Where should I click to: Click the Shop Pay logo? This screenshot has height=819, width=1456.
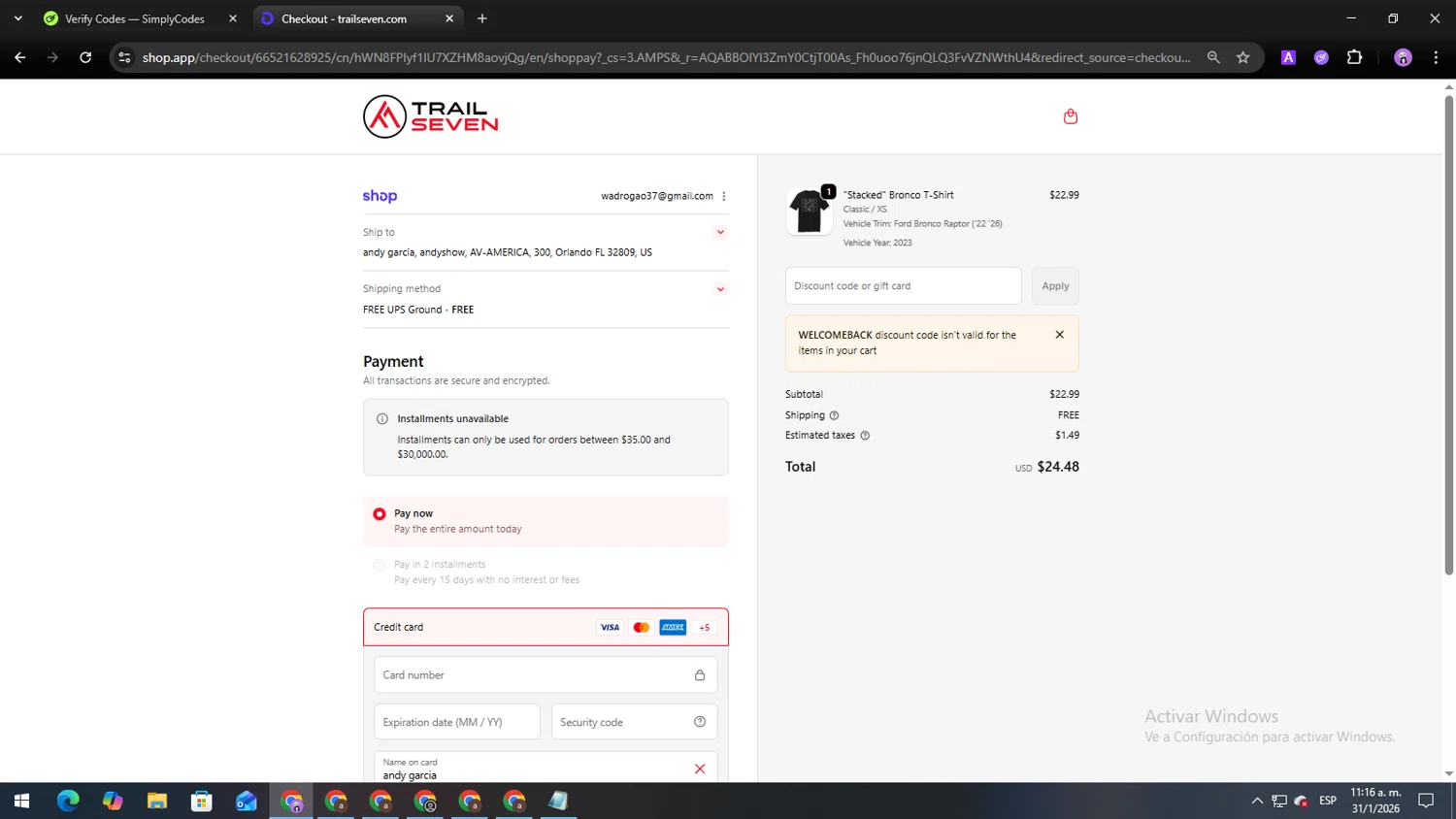(380, 196)
